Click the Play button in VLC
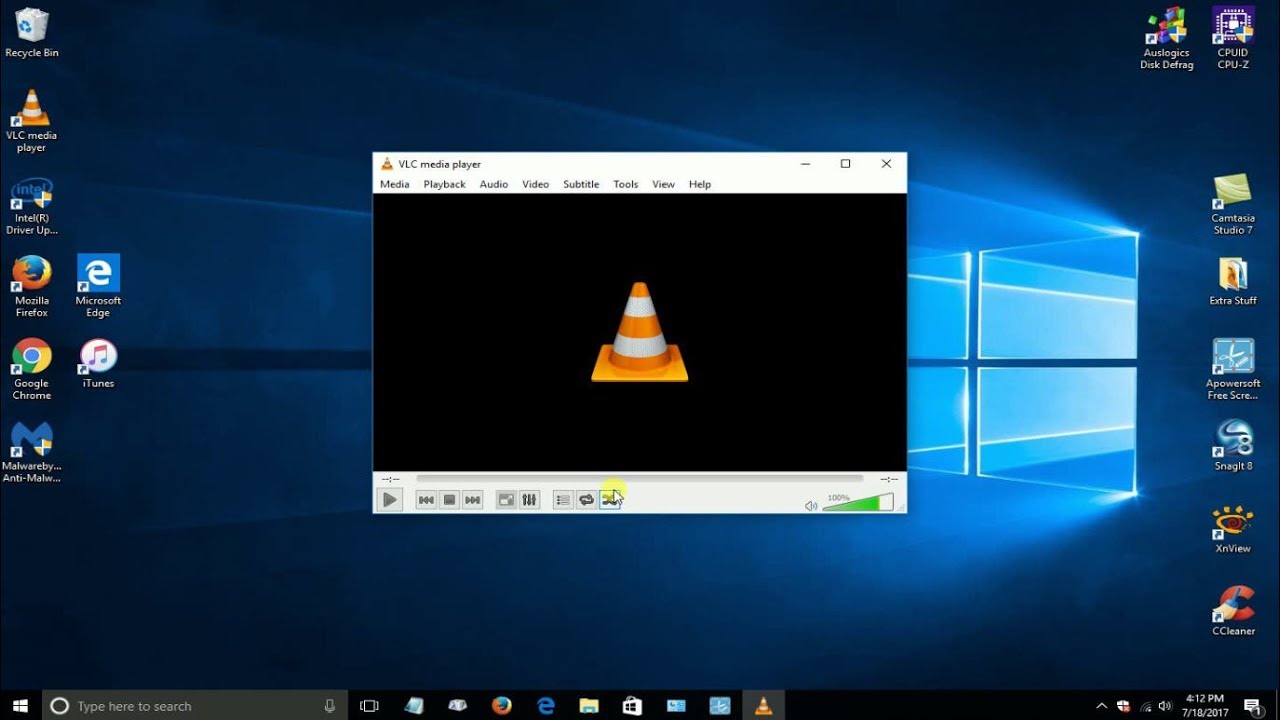Image resolution: width=1280 pixels, height=720 pixels. (x=390, y=499)
